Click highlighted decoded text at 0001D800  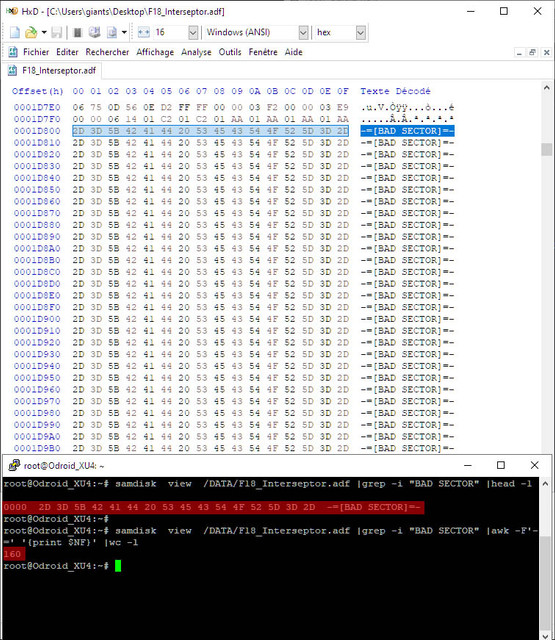tap(407, 131)
